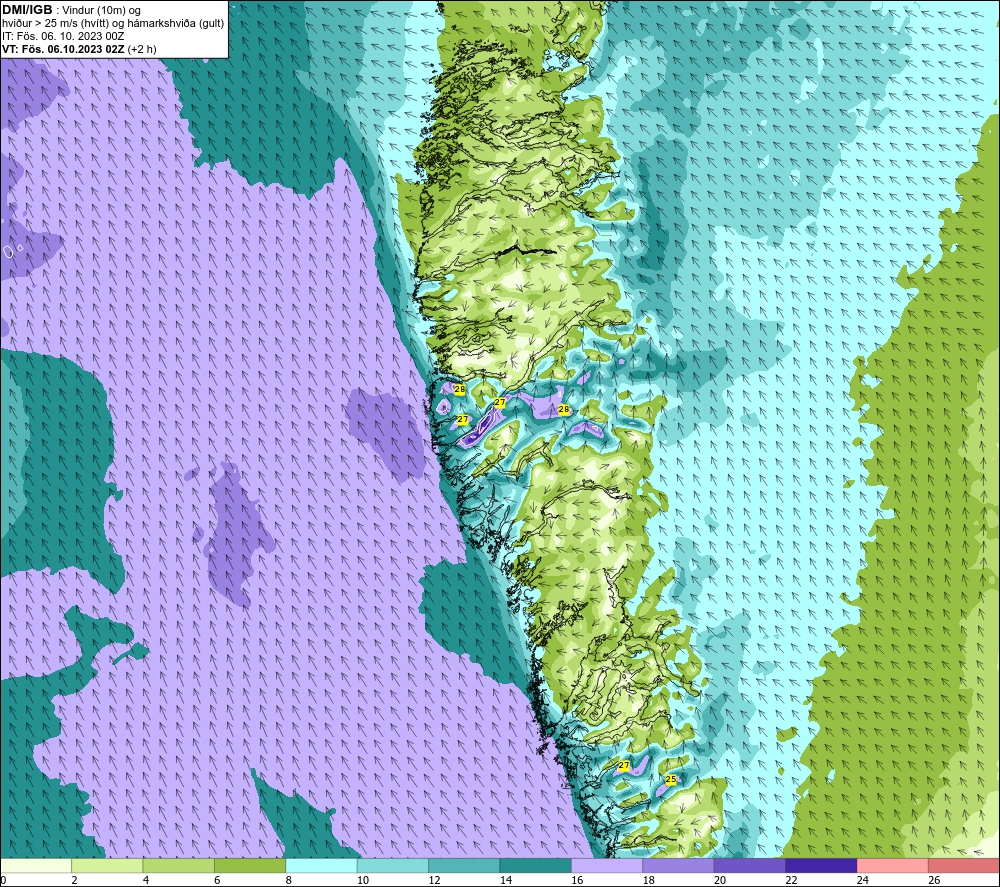Screen dimensions: 1000x887
Task: Select the legend swatch for 2–4 m/s
Action: tap(107, 865)
